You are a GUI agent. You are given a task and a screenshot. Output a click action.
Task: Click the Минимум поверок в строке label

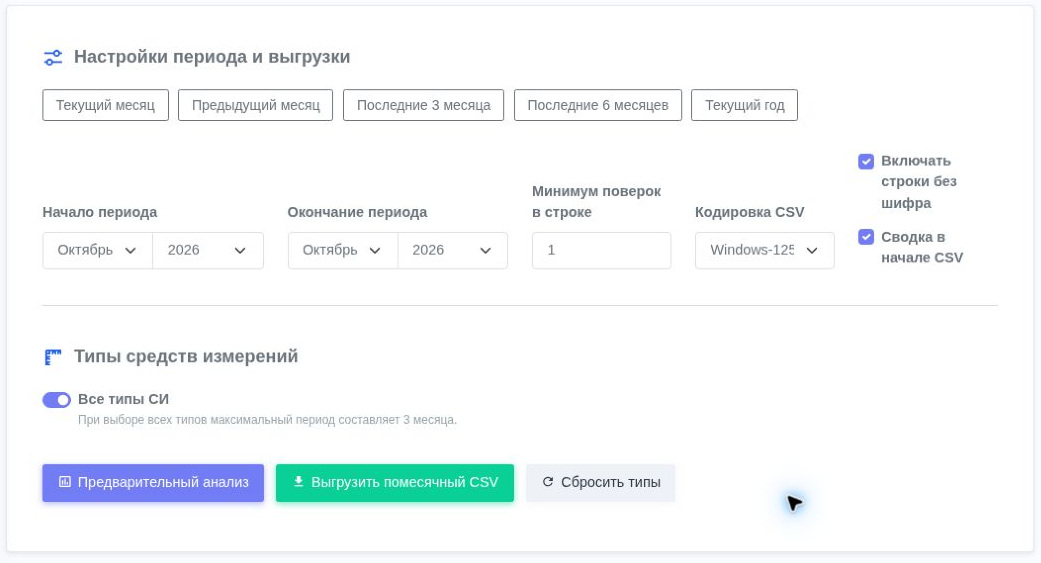tap(596, 202)
